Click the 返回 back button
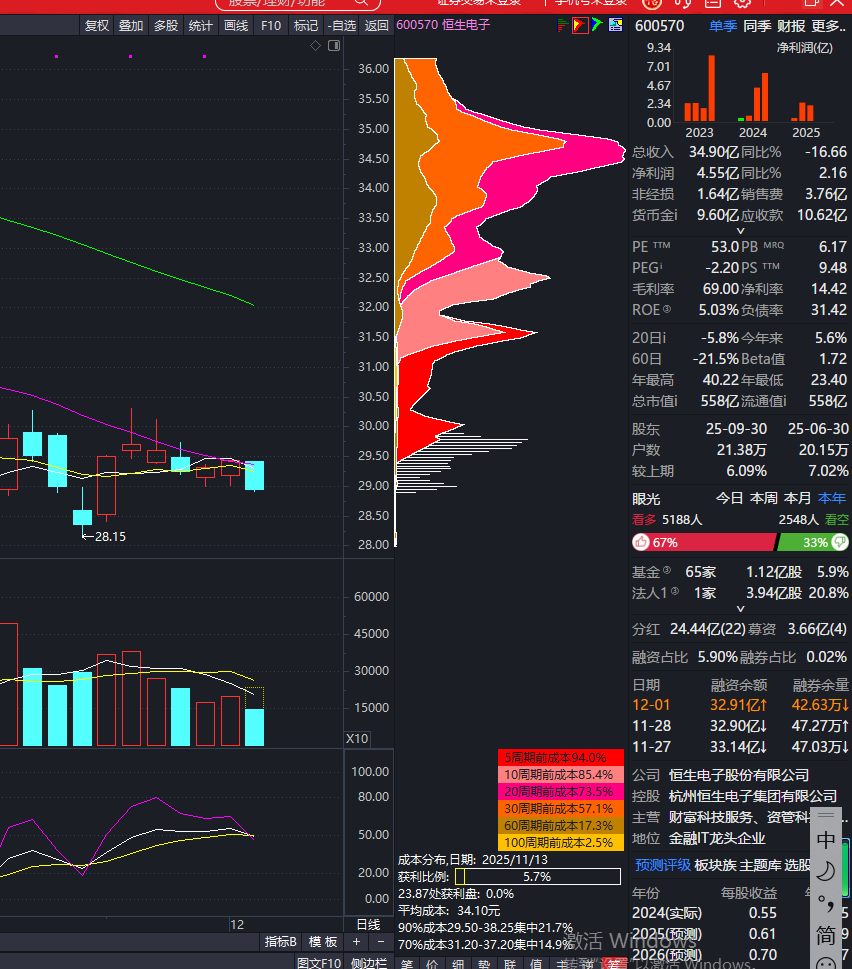 376,25
